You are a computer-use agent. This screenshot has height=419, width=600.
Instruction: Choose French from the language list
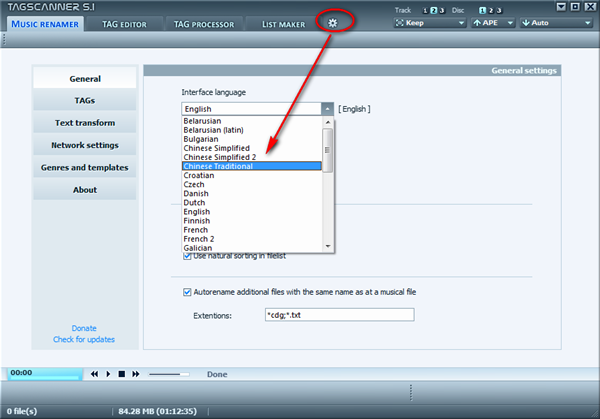pyautogui.click(x=252, y=230)
